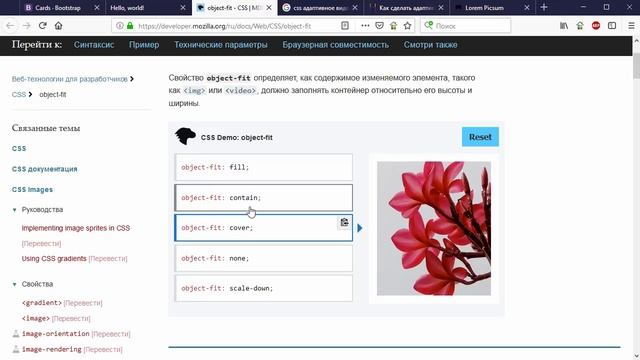Screen dimensions: 640x360
Task: Select the object-fit: cover option
Action: tap(264, 228)
